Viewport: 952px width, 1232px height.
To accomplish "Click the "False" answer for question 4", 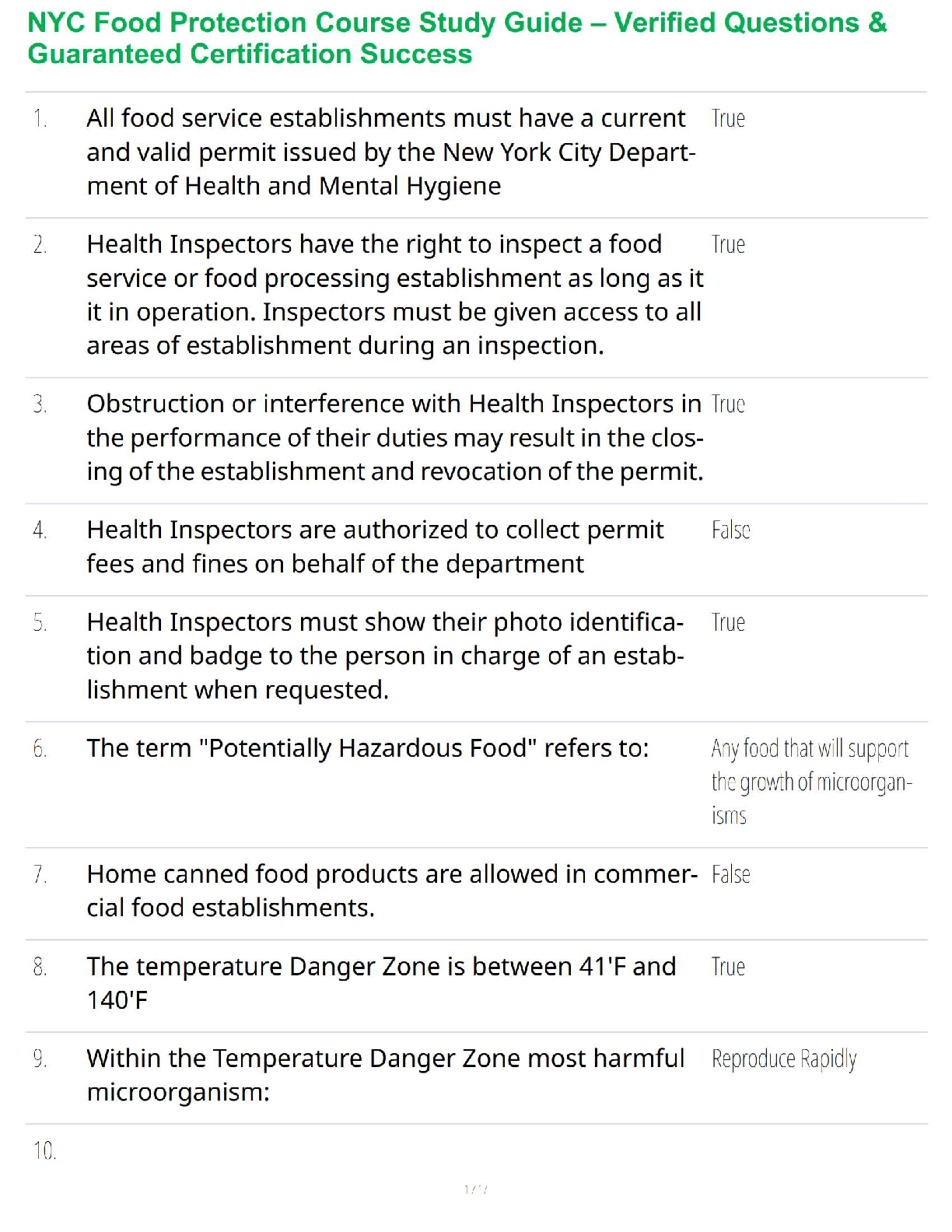I will (x=730, y=530).
